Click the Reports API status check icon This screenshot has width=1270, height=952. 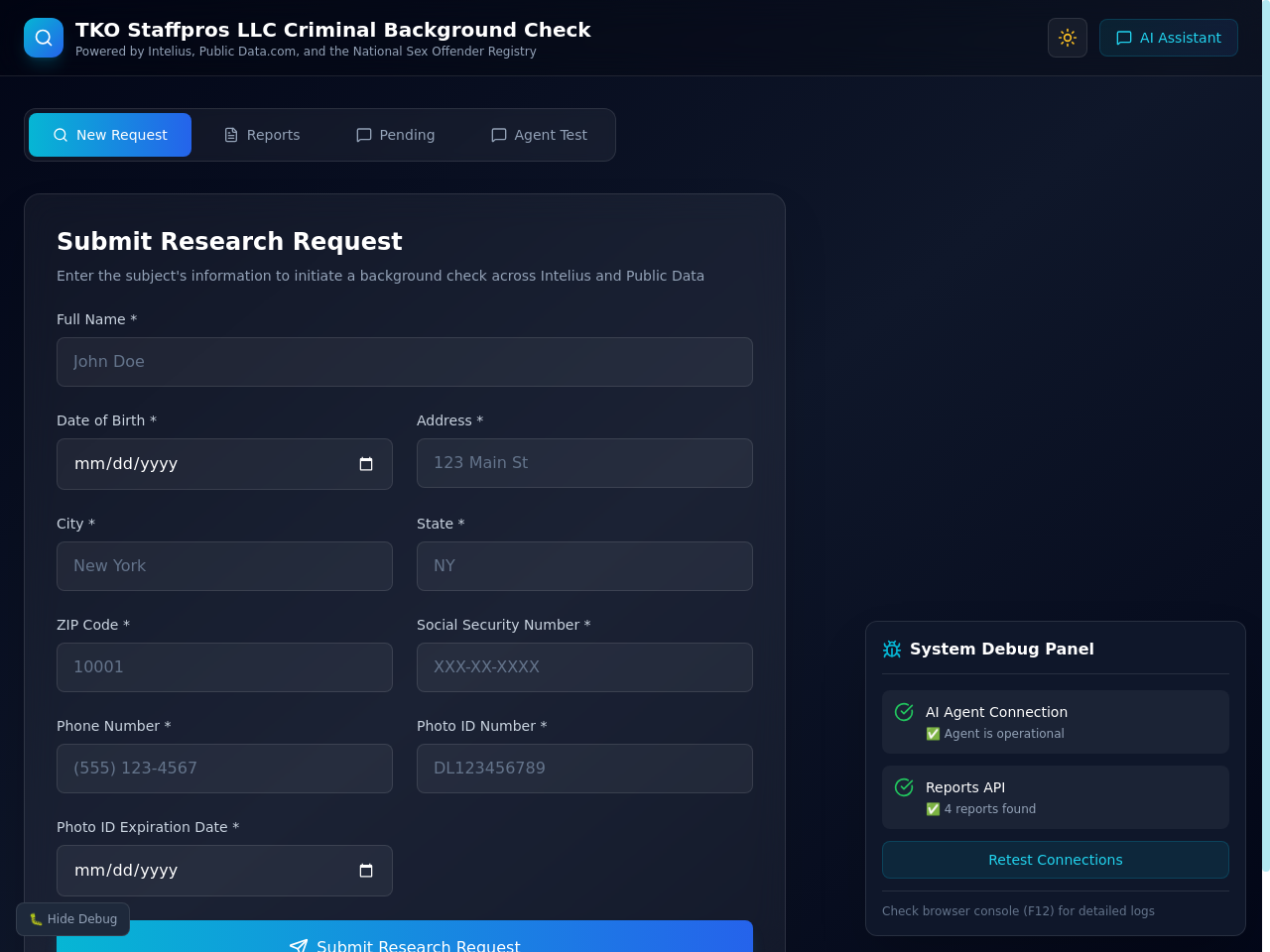[x=904, y=787]
